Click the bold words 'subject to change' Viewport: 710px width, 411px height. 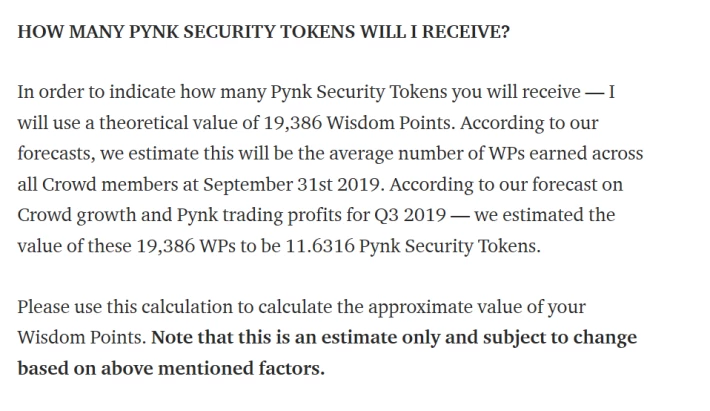click(x=560, y=338)
